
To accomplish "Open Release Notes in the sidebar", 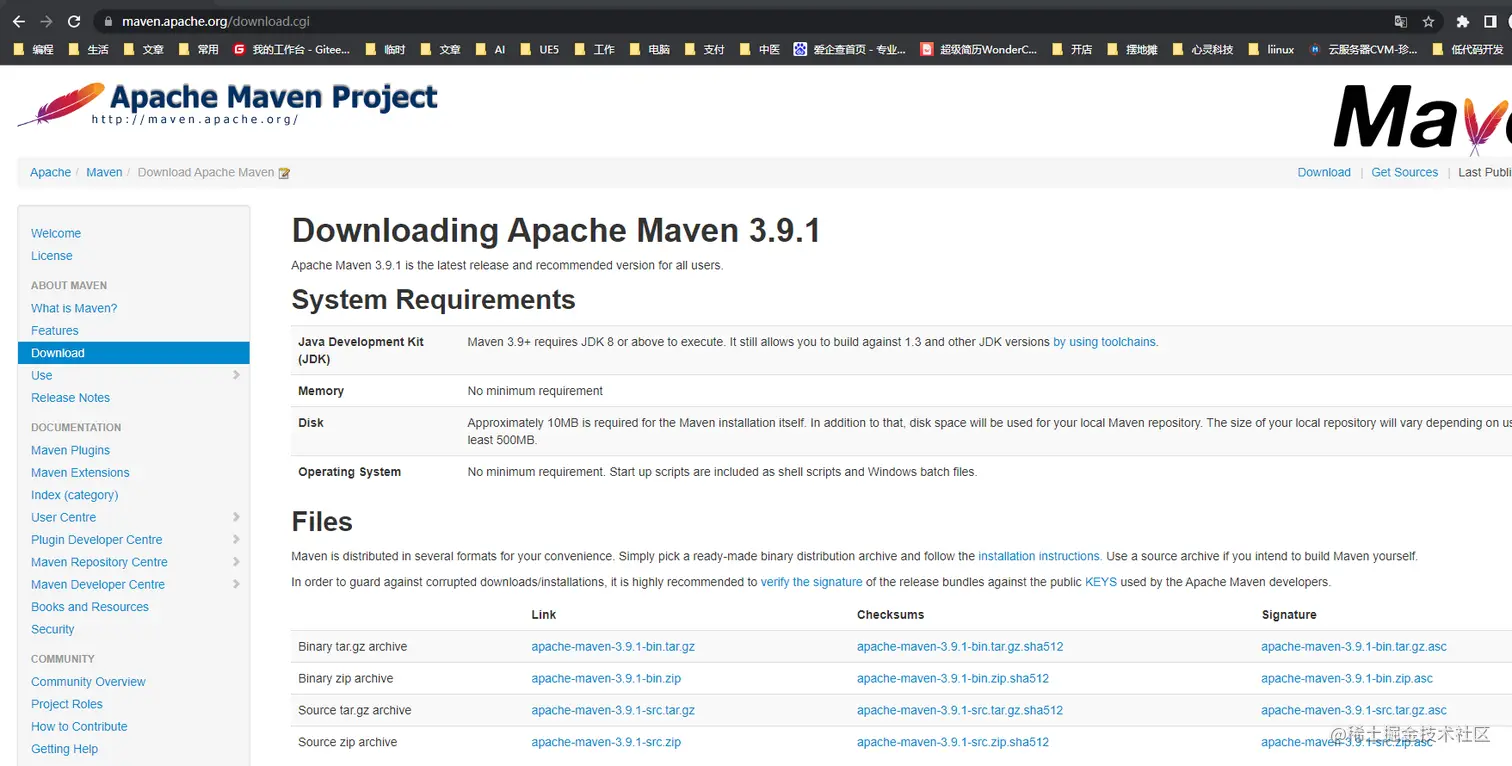I will (x=71, y=398).
